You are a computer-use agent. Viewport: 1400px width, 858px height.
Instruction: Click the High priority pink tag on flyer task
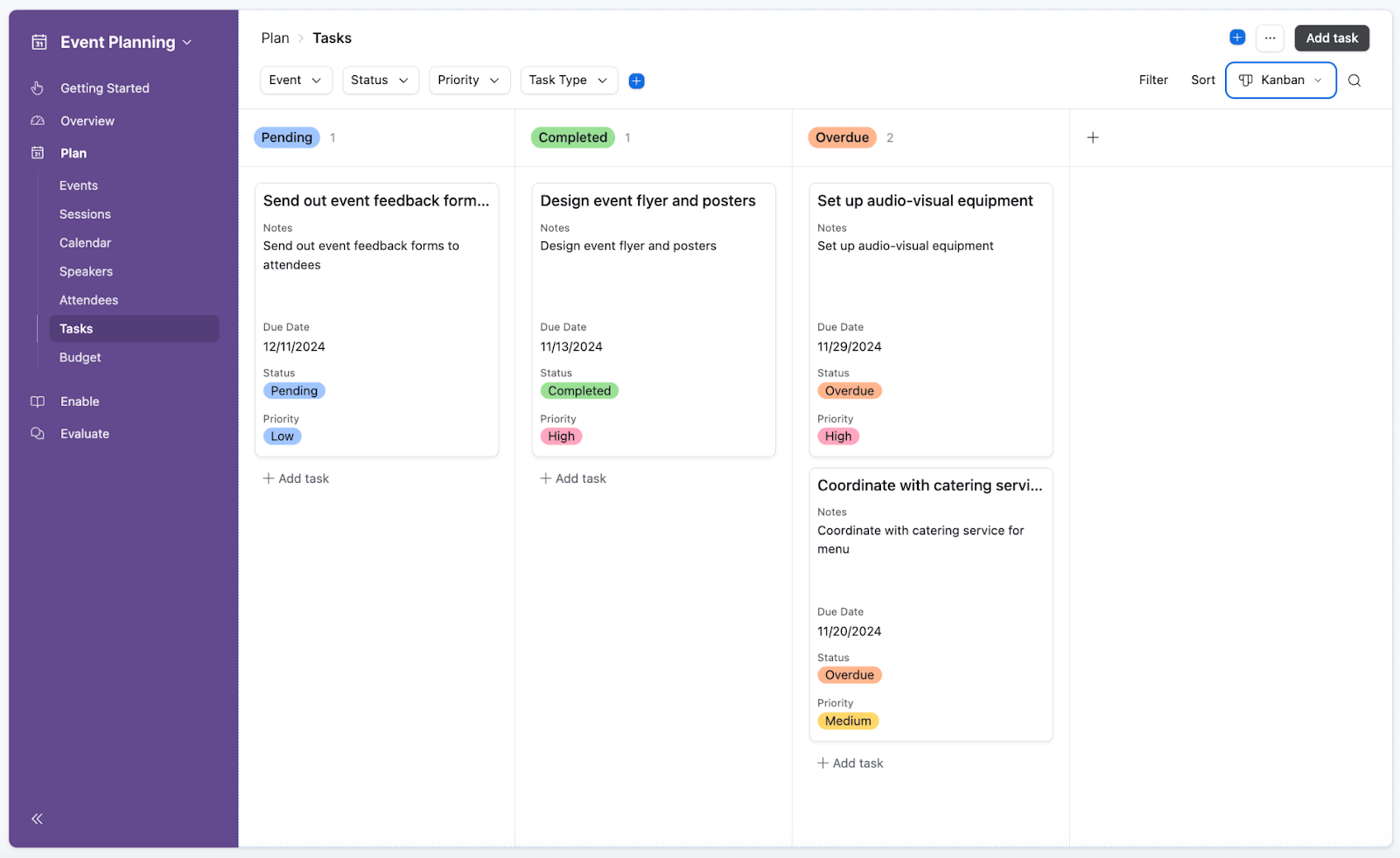tap(561, 436)
